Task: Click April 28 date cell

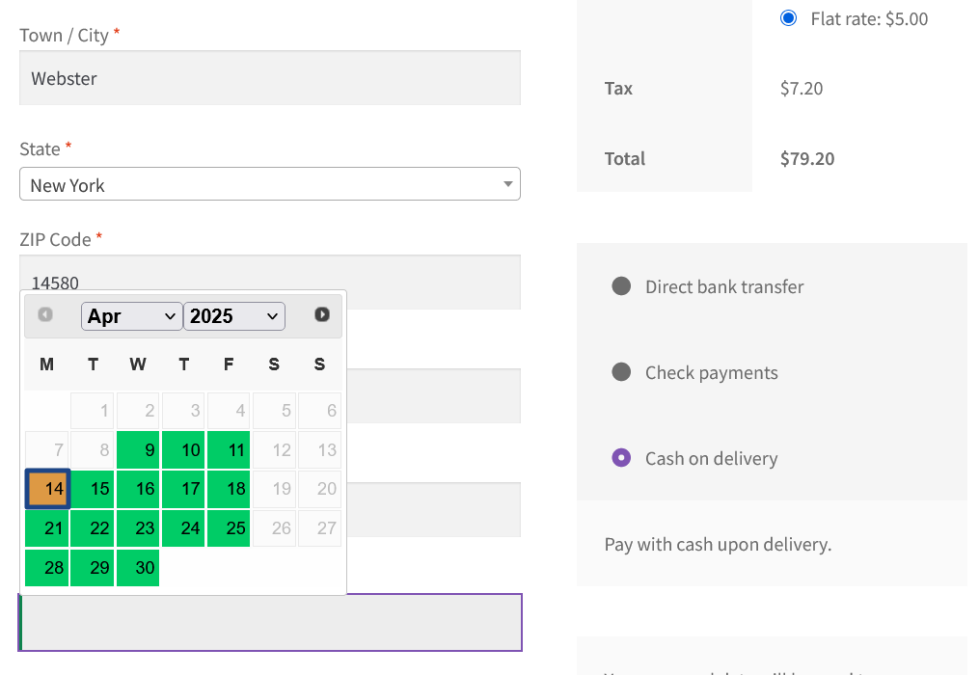Action: pos(47,568)
